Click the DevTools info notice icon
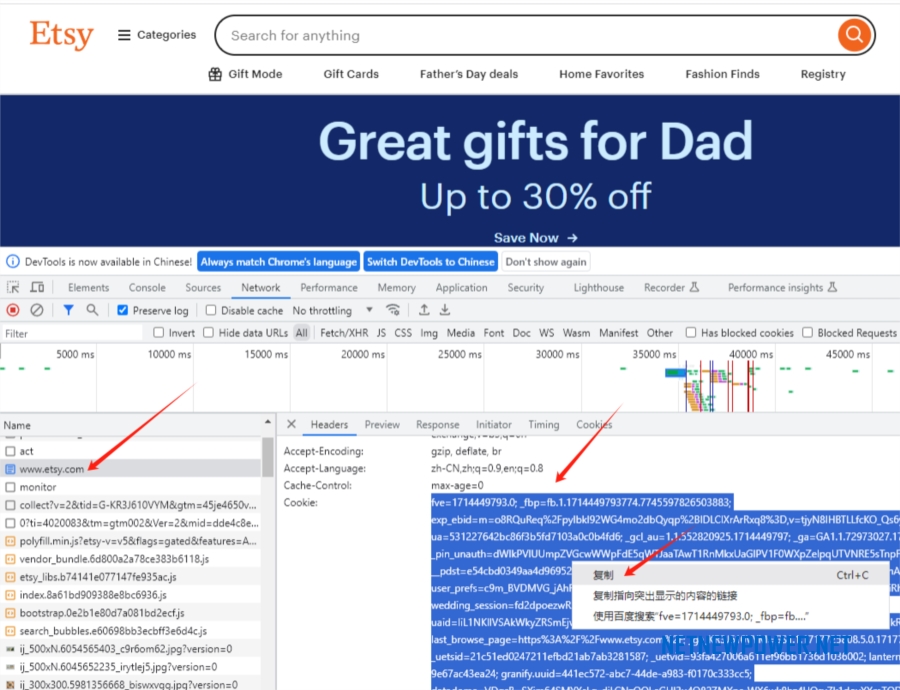 [x=13, y=262]
